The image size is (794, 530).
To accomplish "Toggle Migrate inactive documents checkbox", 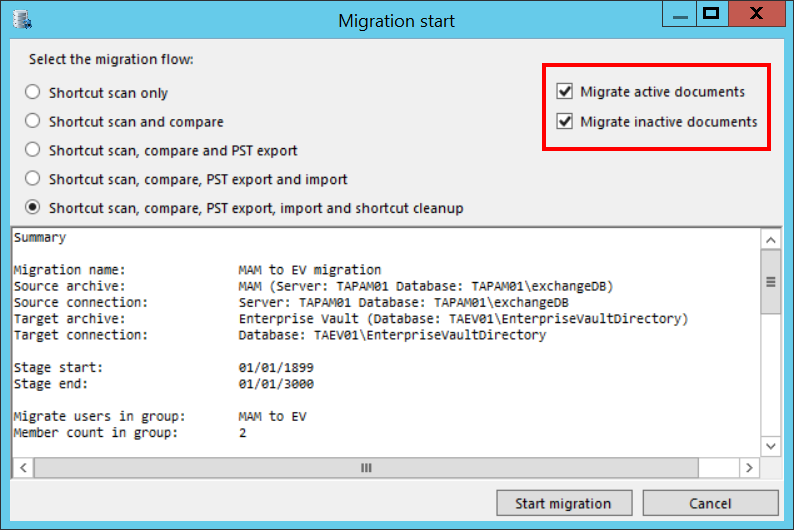I will [x=565, y=122].
